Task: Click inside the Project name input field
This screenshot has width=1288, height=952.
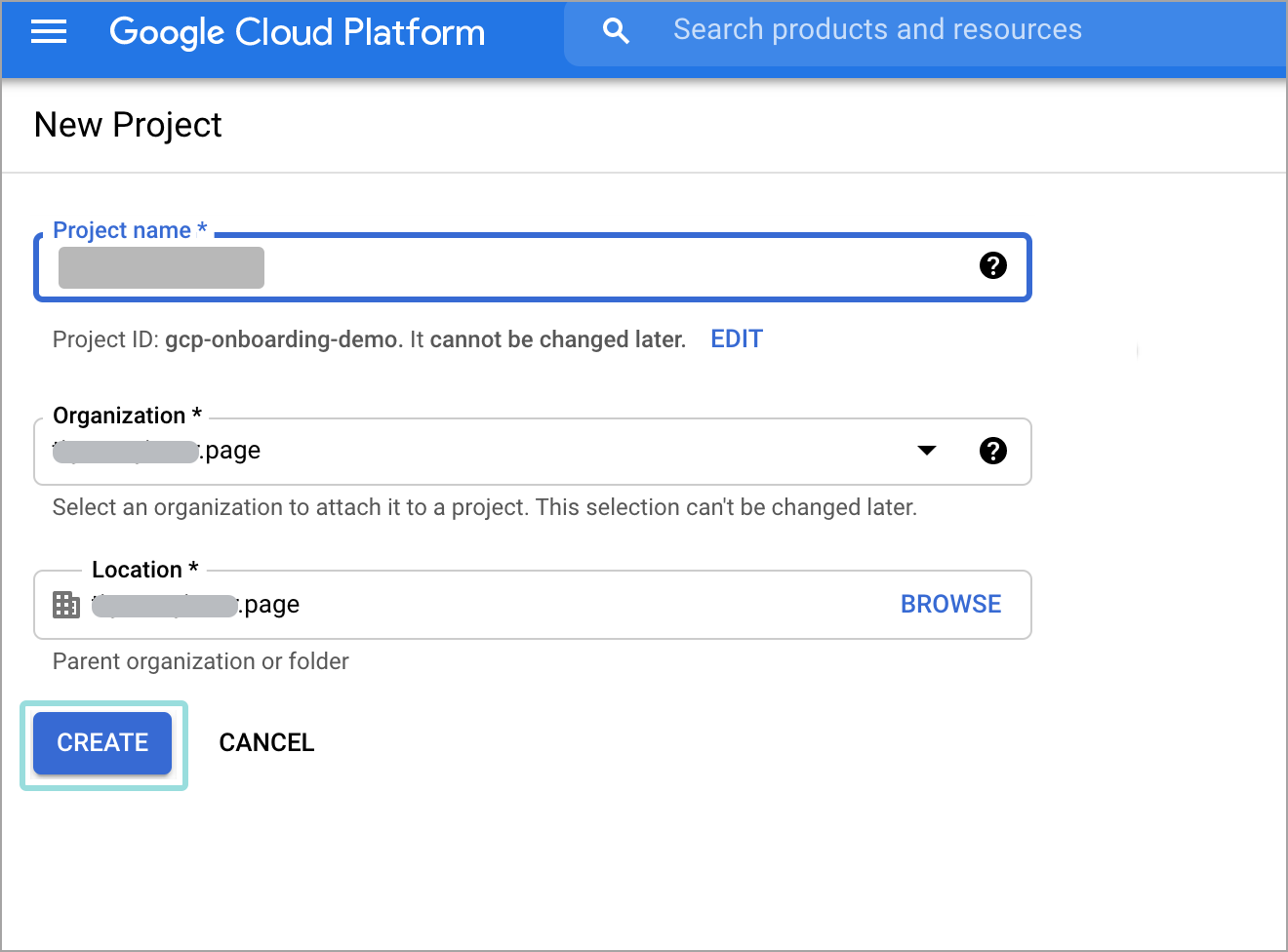Action: tap(488, 267)
